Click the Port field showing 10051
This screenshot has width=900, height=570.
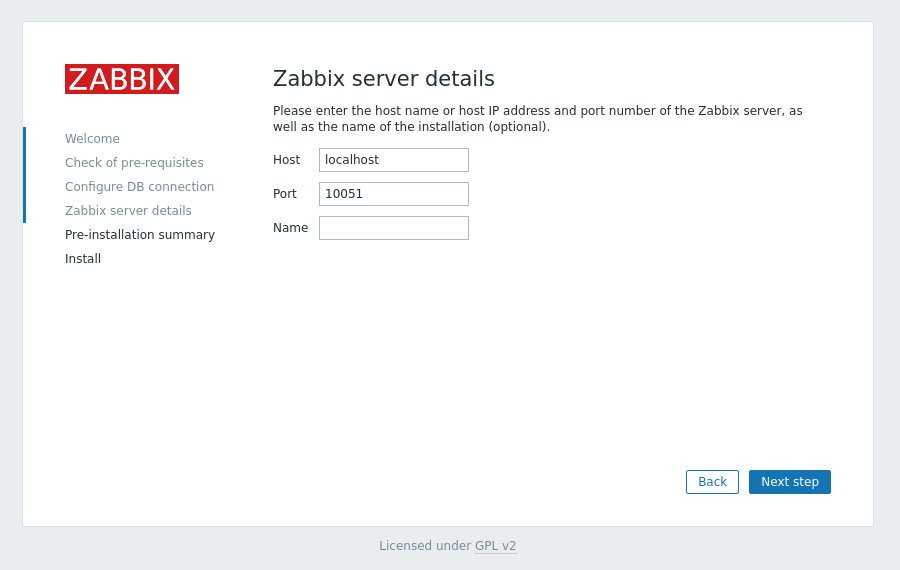[393, 194]
